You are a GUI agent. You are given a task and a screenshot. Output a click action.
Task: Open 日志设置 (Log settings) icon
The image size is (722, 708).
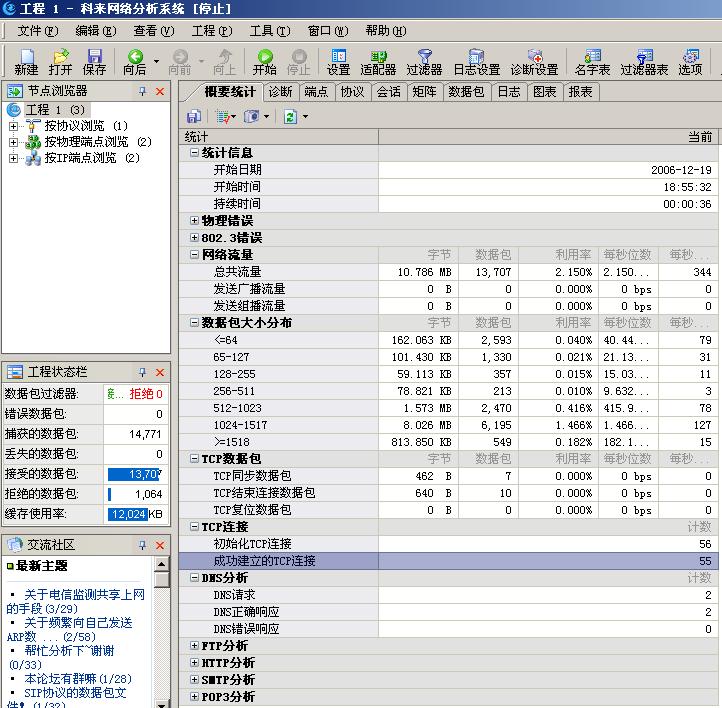tap(476, 61)
